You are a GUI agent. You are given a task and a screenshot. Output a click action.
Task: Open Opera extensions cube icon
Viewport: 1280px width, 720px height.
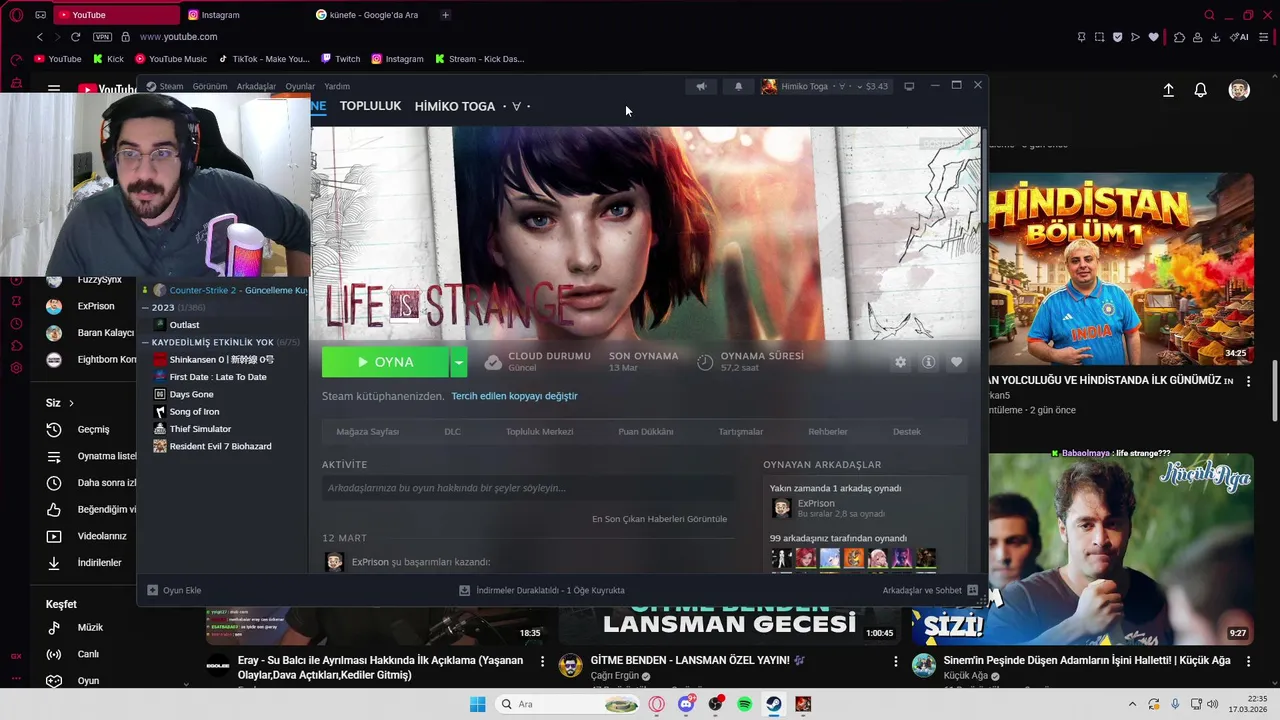[x=1179, y=37]
